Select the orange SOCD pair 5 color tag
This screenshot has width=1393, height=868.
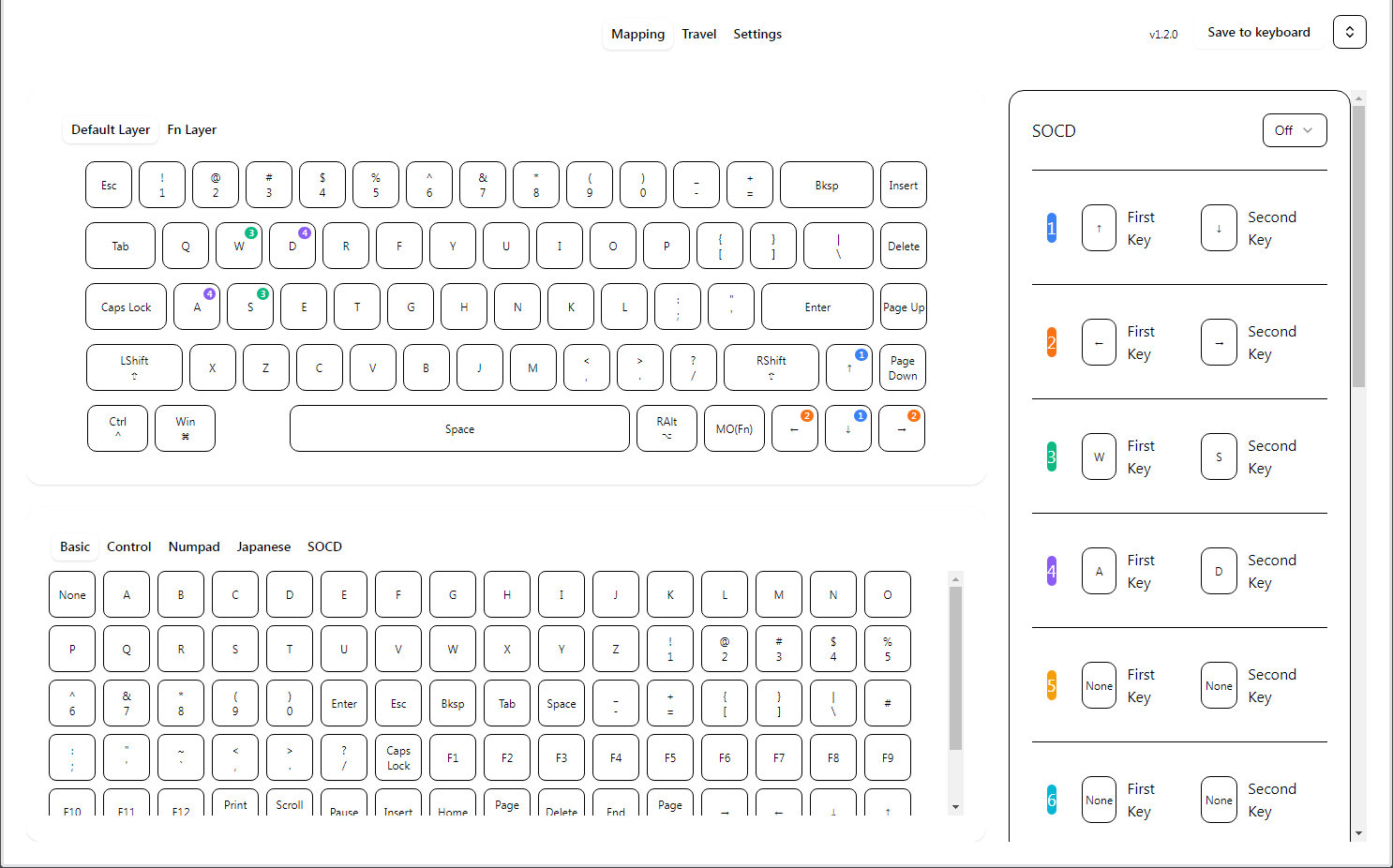click(x=1051, y=685)
